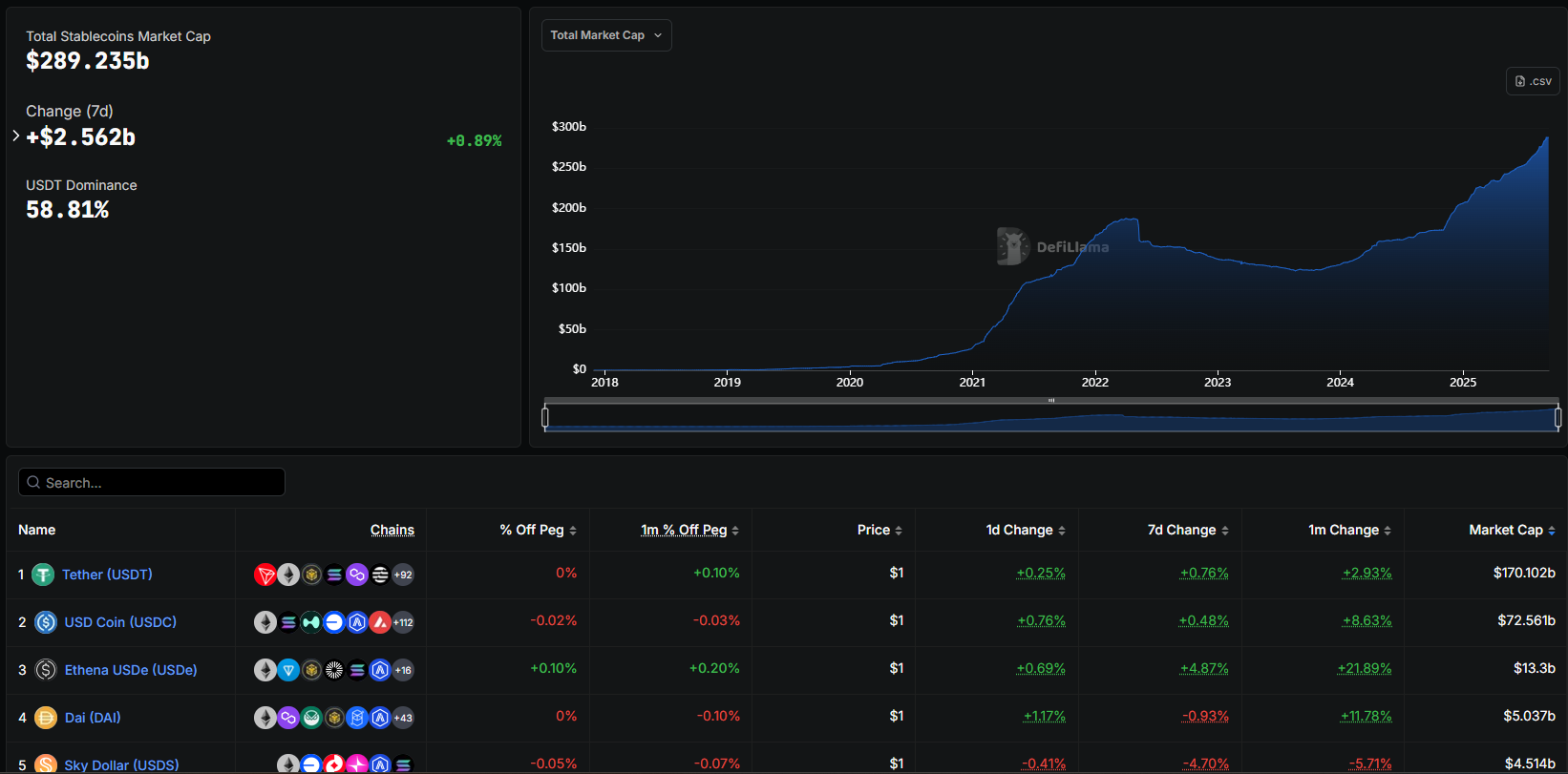Expand the +92 chains badge for Tether

click(x=403, y=575)
